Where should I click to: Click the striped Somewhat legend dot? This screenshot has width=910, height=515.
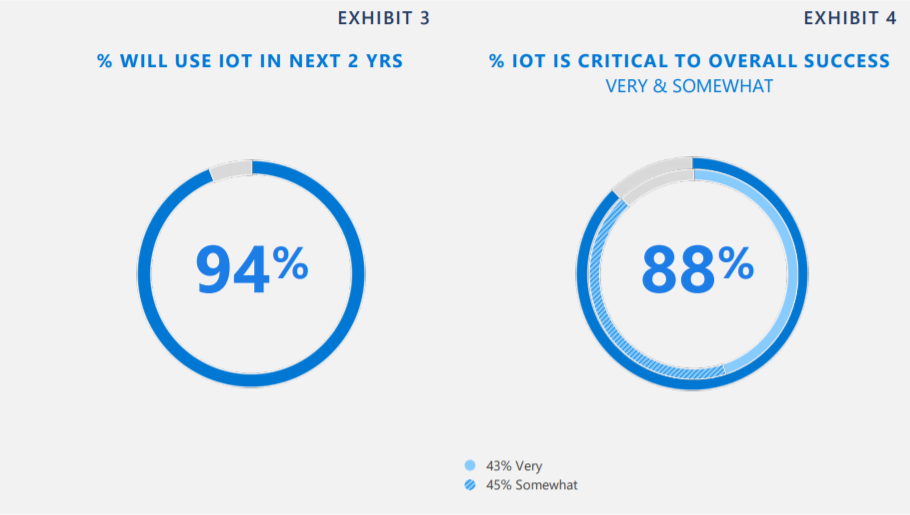tap(470, 485)
